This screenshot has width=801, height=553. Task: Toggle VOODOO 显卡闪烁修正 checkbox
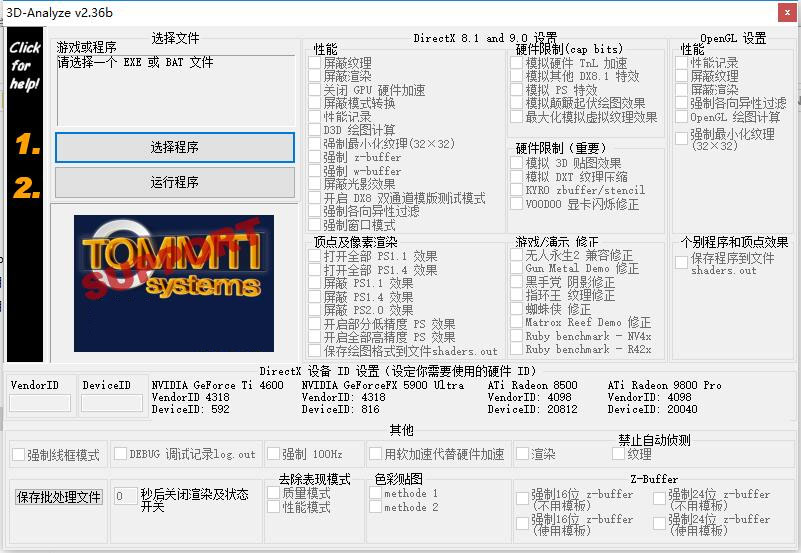point(517,204)
